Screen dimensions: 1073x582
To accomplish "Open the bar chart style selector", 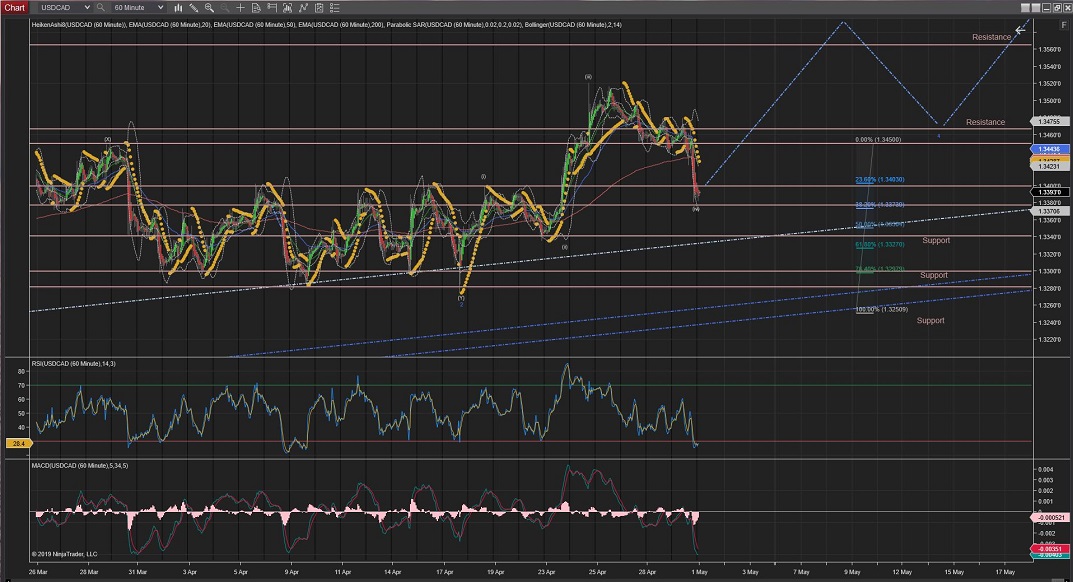I will [178, 8].
